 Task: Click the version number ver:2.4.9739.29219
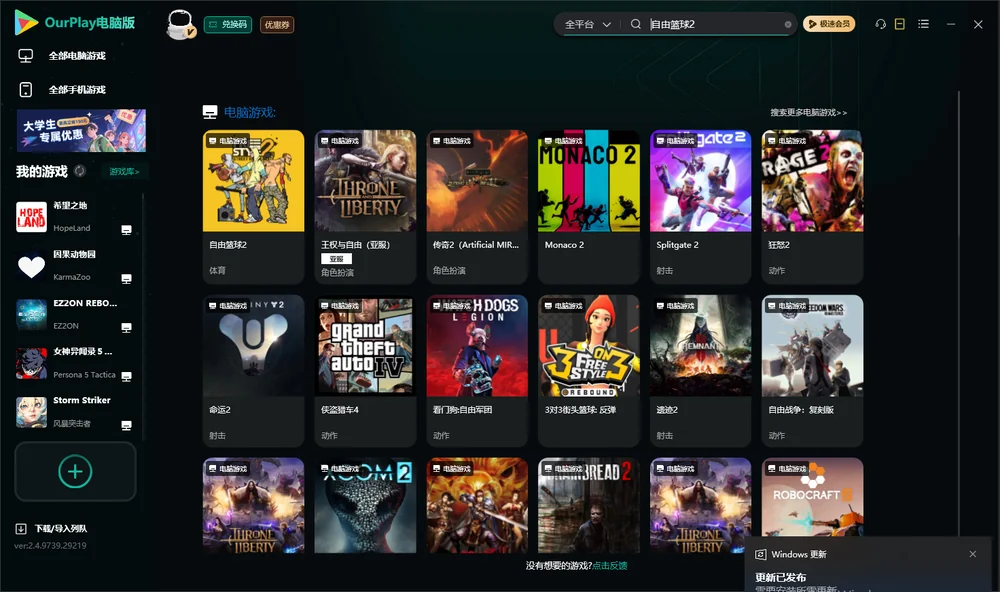pyautogui.click(x=50, y=545)
